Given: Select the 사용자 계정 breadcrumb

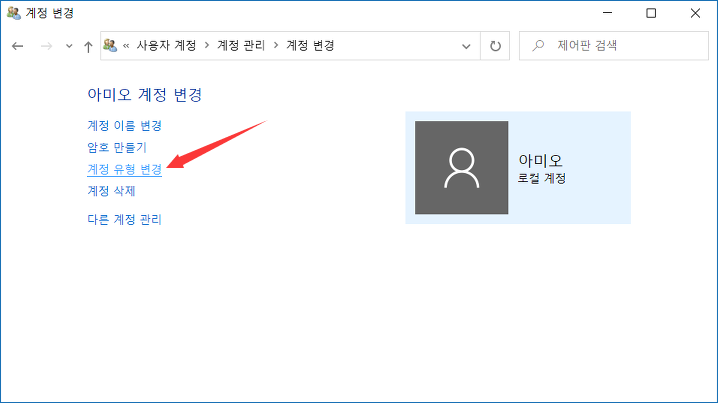Looking at the screenshot, I should point(167,46).
